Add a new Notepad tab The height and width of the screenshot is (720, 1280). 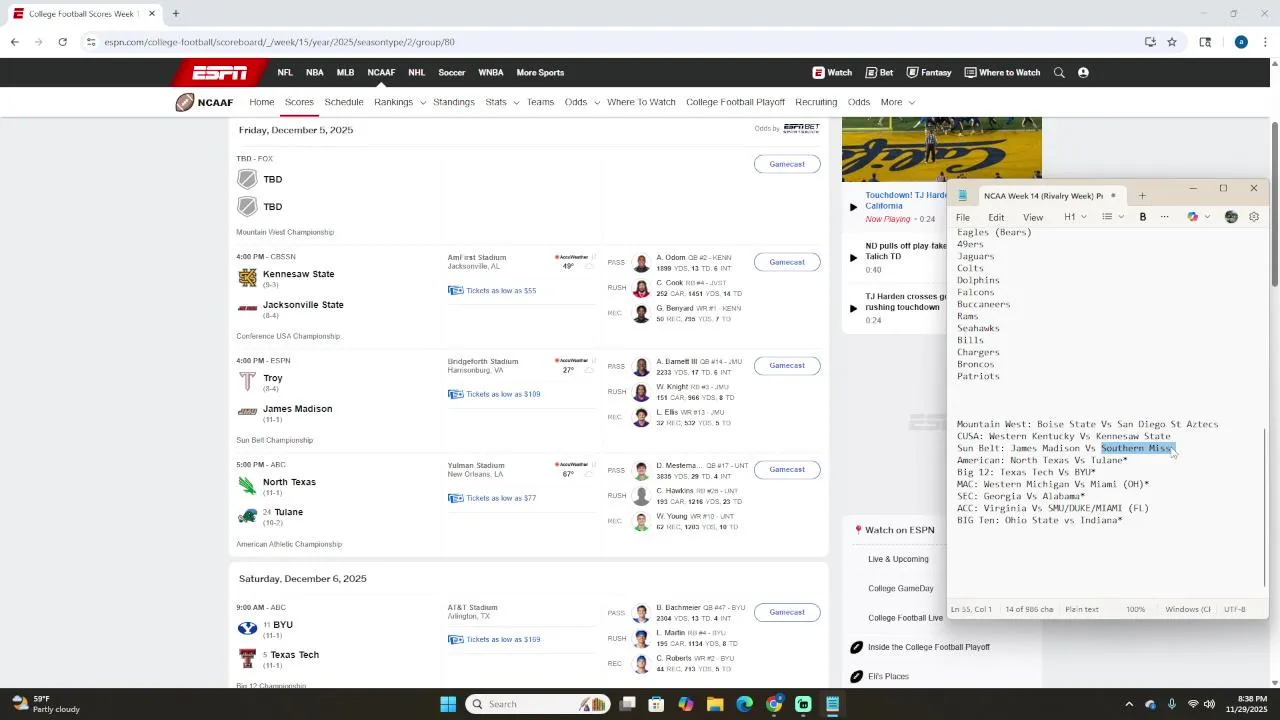coord(1142,196)
